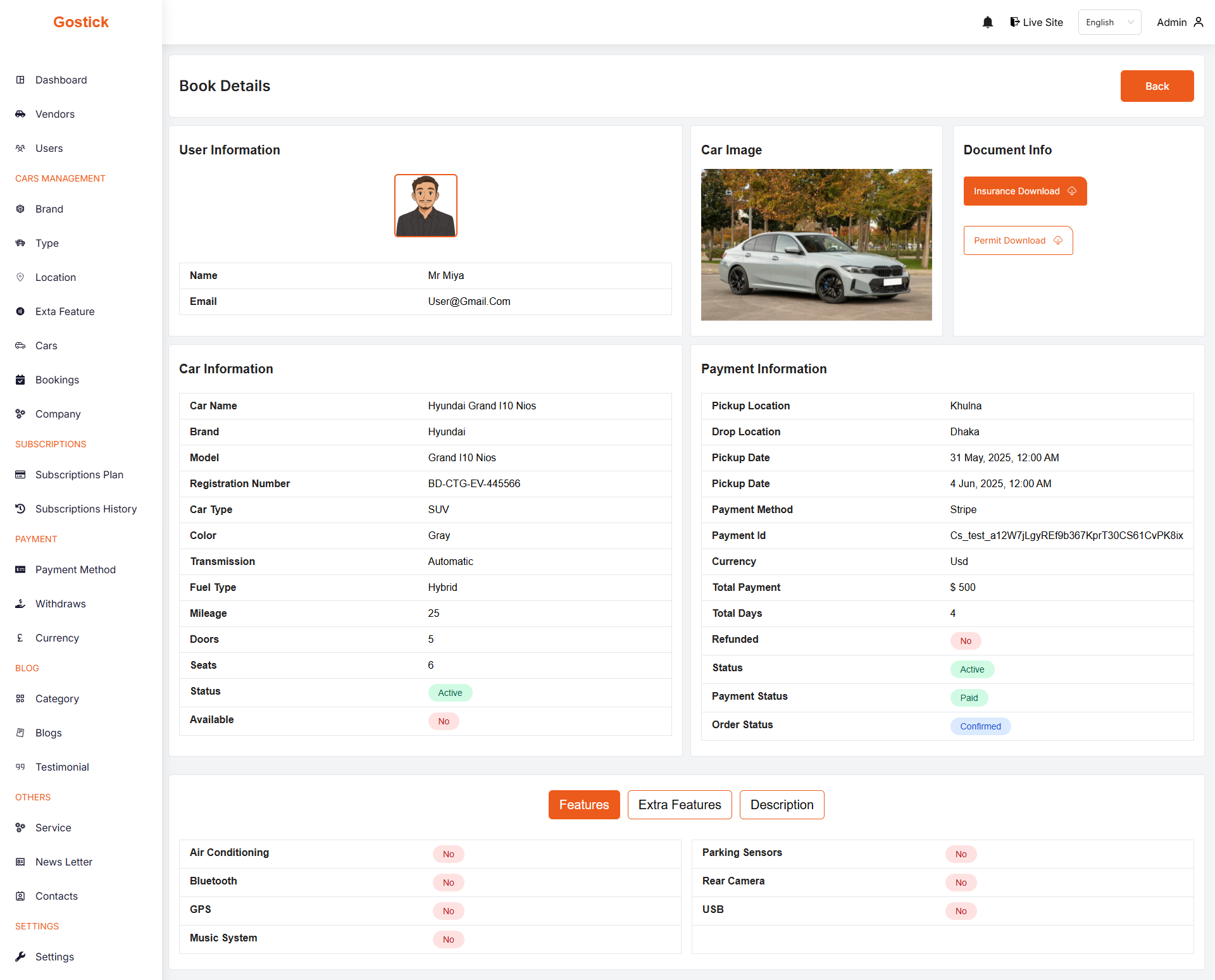This screenshot has width=1215, height=980.
Task: Click the Withdraws hand icon
Action: pyautogui.click(x=20, y=604)
